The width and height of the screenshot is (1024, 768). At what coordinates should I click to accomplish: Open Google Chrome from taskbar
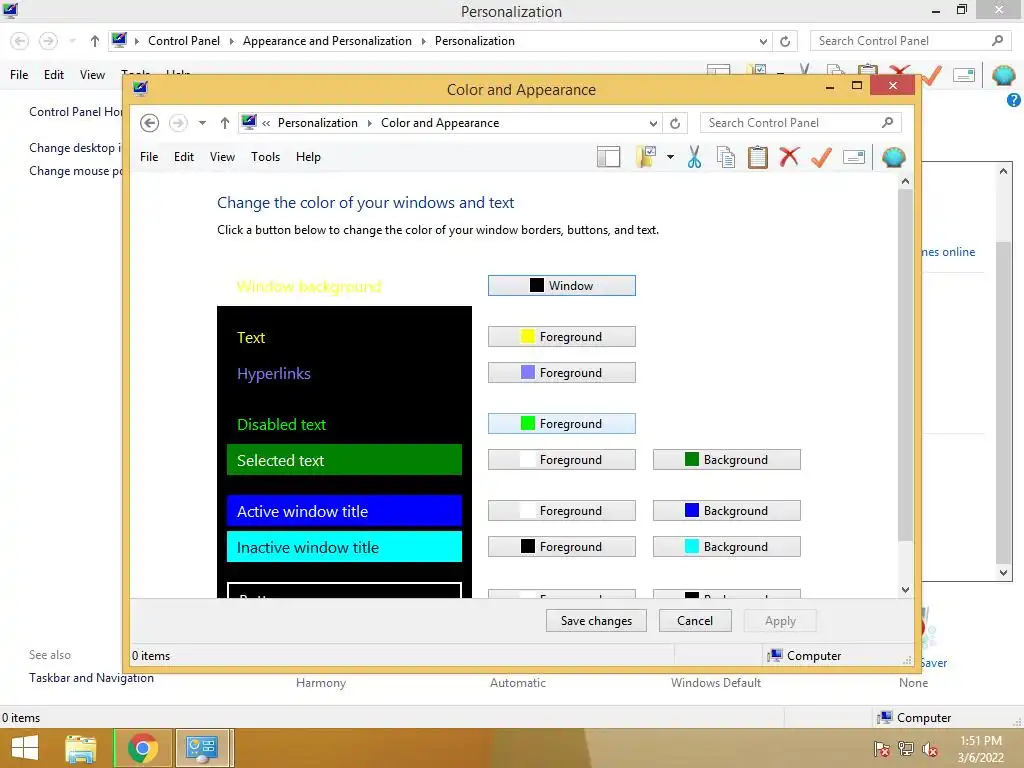click(143, 748)
